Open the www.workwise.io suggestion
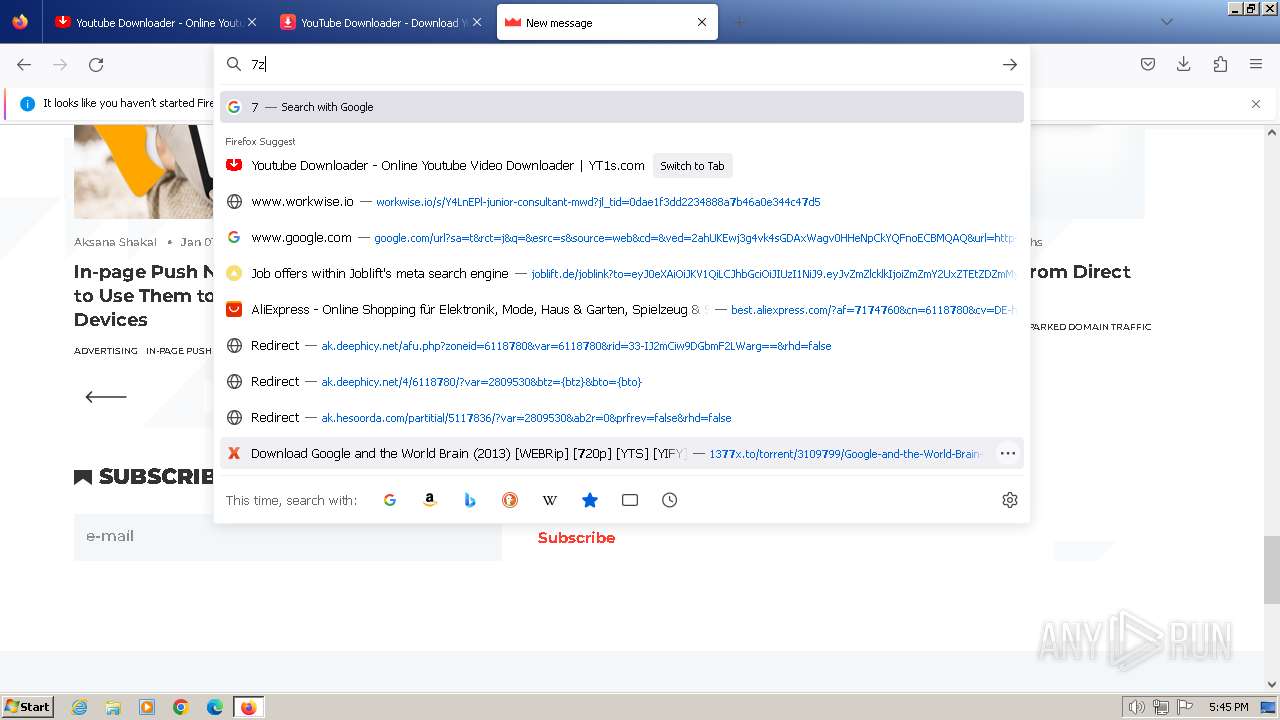Image resolution: width=1280 pixels, height=720 pixels. pyautogui.click(x=622, y=202)
